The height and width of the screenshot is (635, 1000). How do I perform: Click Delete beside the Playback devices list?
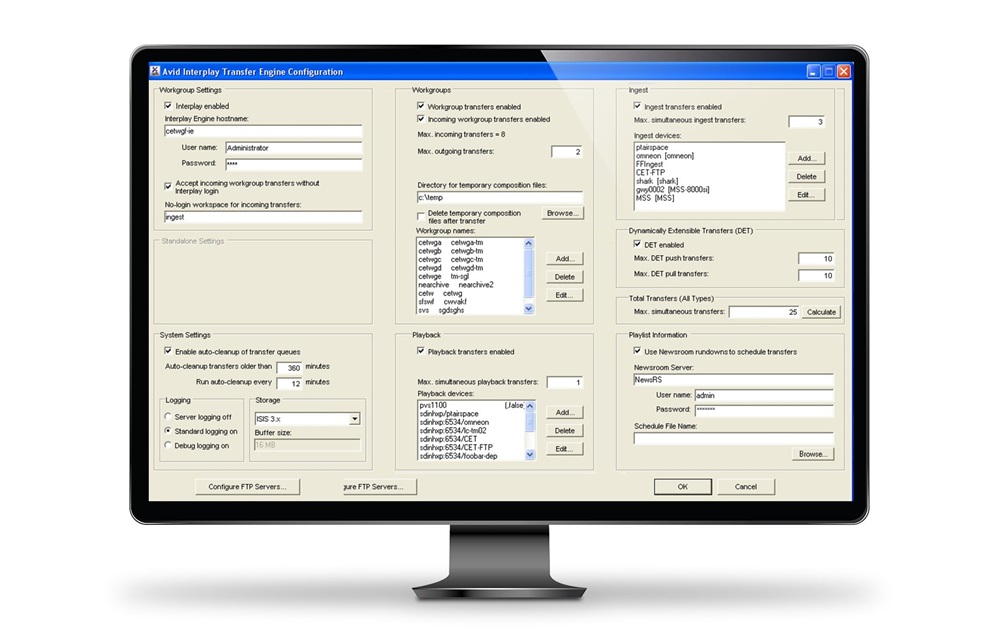coord(564,431)
